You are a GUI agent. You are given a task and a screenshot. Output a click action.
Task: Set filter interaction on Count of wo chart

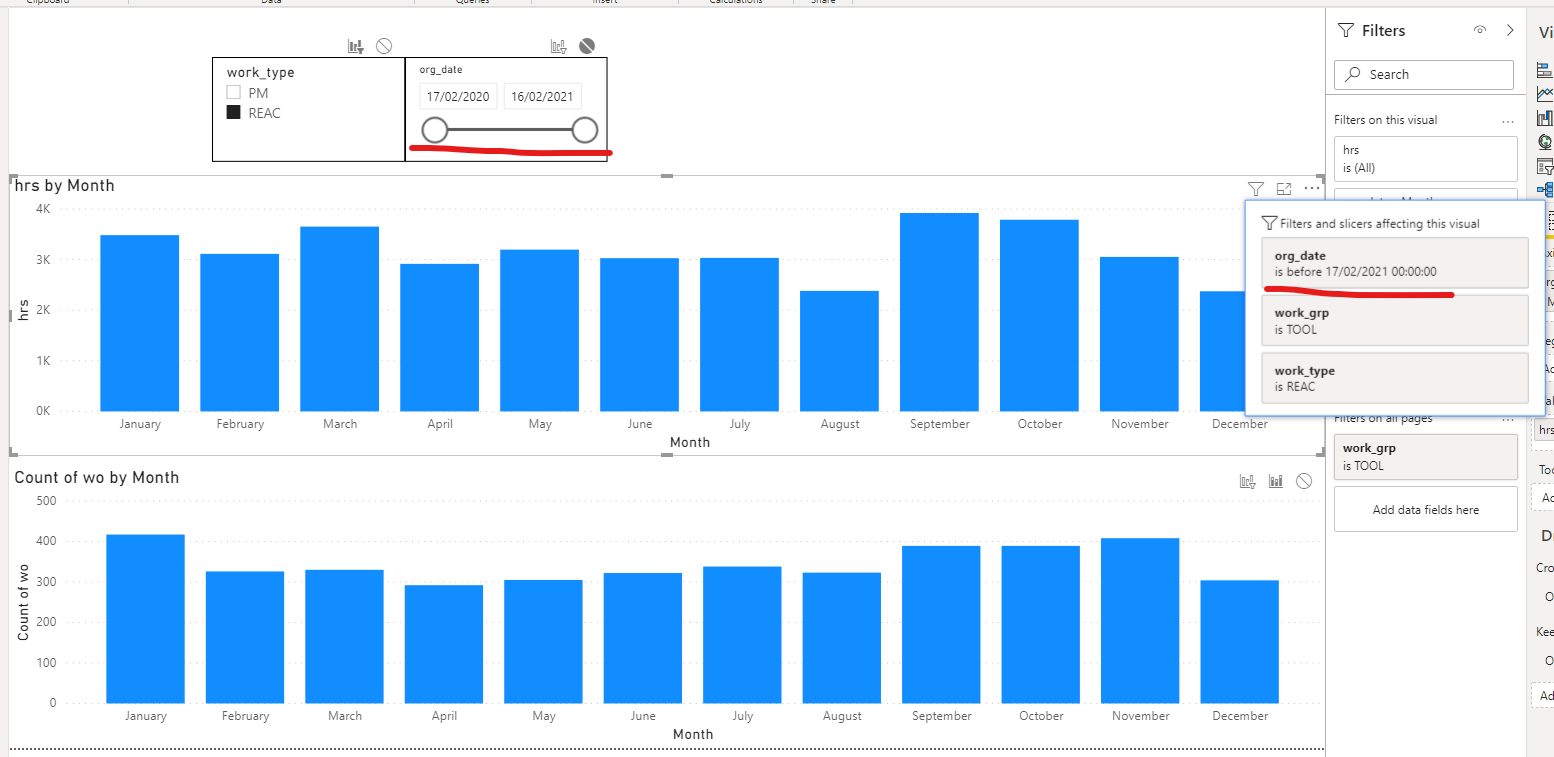pyautogui.click(x=1248, y=481)
